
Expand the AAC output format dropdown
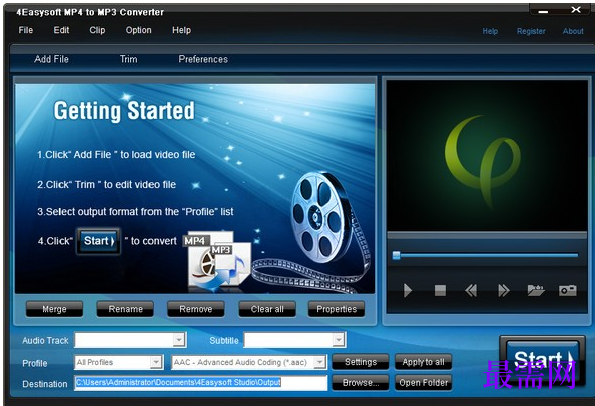(320, 362)
